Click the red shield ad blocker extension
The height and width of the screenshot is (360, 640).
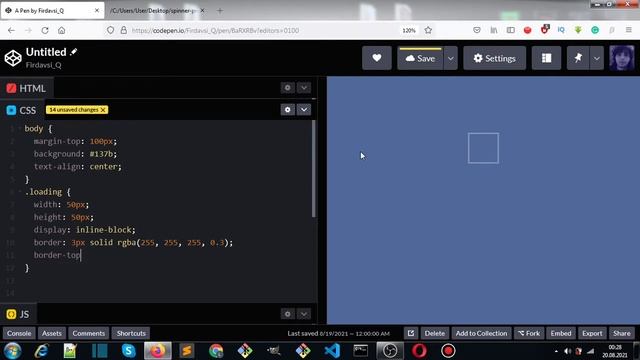click(544, 29)
